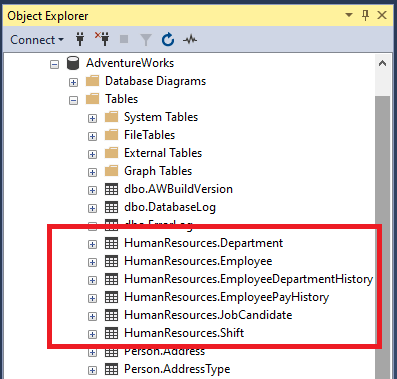Screen dimensions: 397x379
Task: Select the AdventureWorks database label
Action: (x=130, y=63)
